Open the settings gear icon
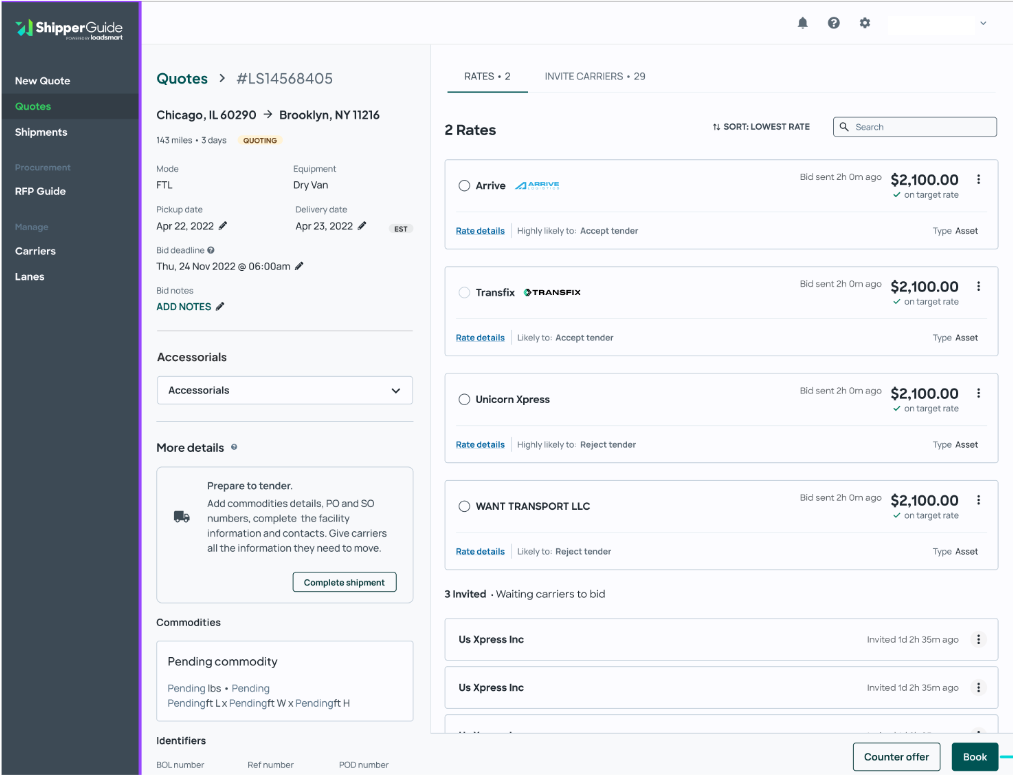1013x778 pixels. coord(864,23)
